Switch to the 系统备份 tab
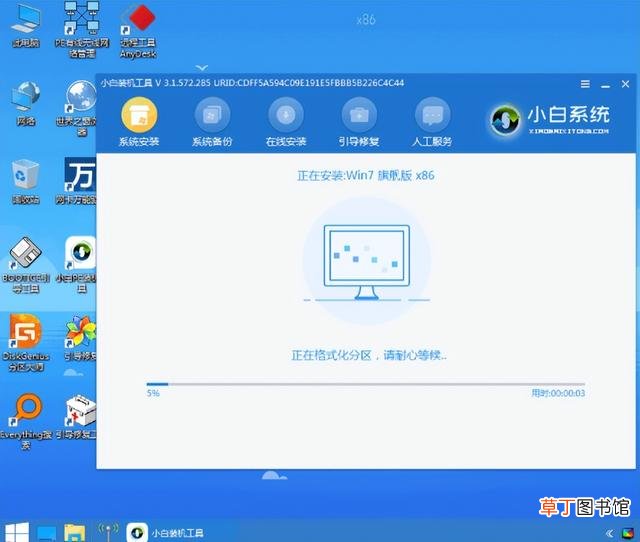 coord(212,122)
